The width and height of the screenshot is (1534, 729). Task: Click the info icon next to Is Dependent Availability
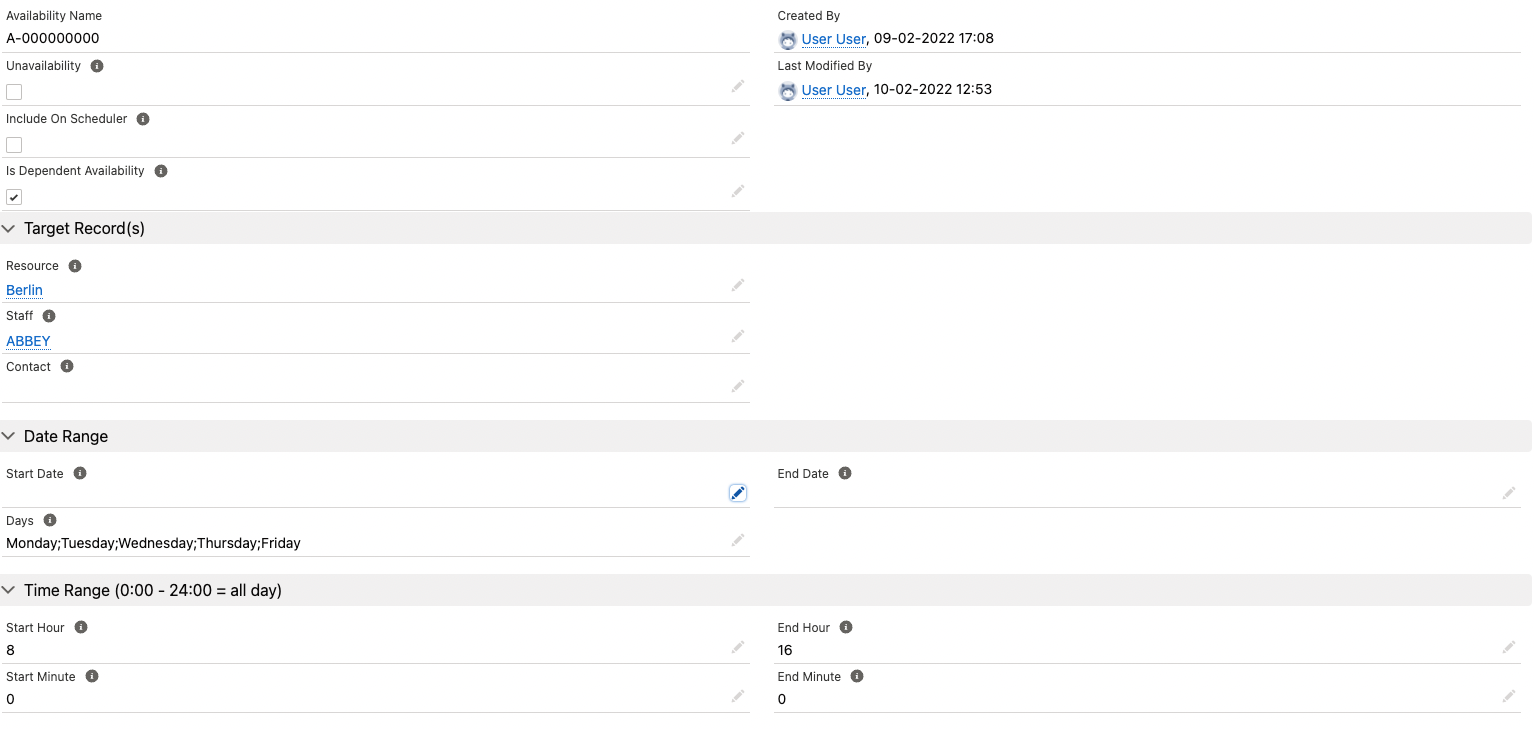pos(161,171)
